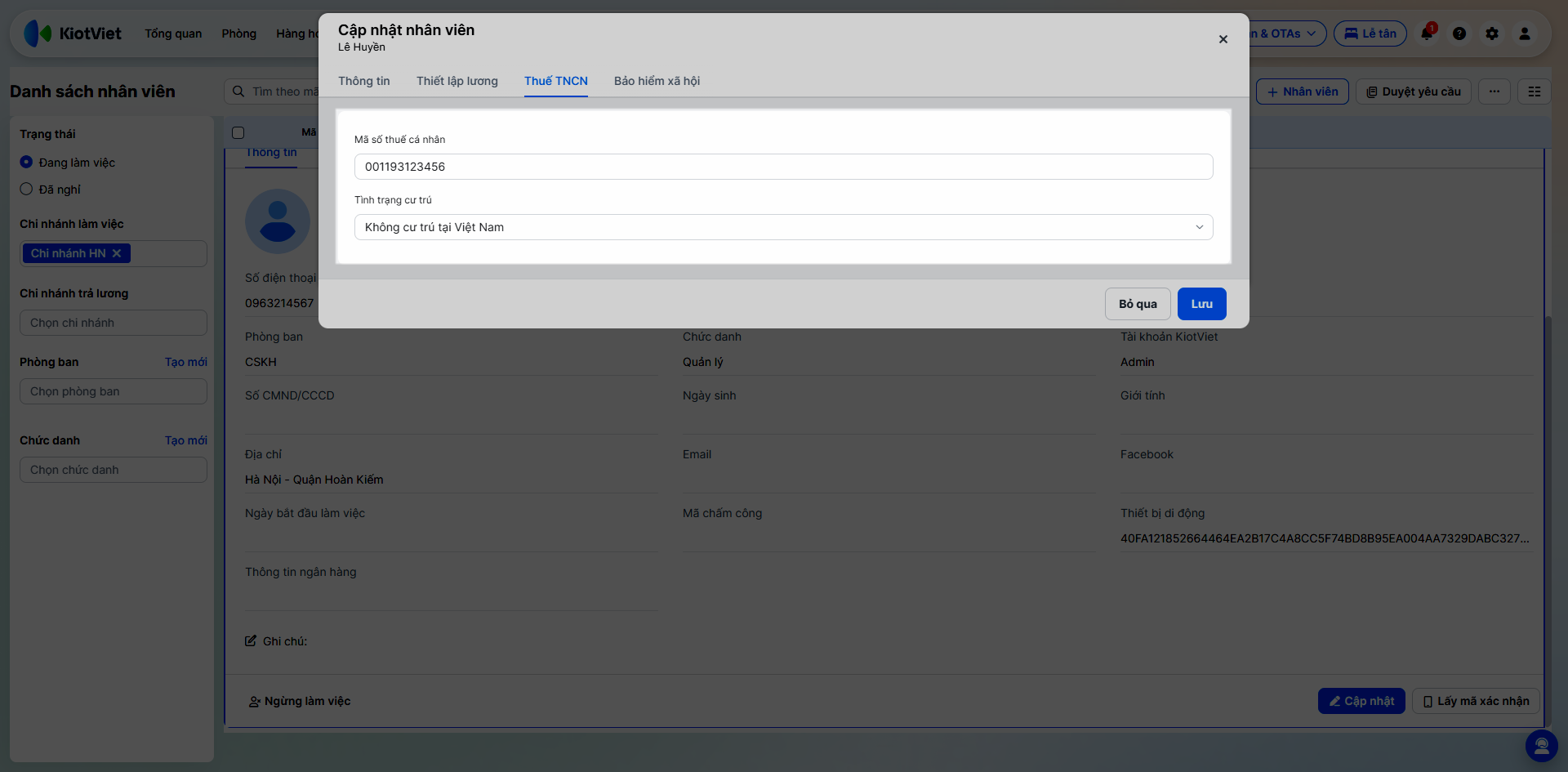Expand the Tình trạng cư trú dropdown
Image resolution: width=1568 pixels, height=772 pixels.
[783, 227]
